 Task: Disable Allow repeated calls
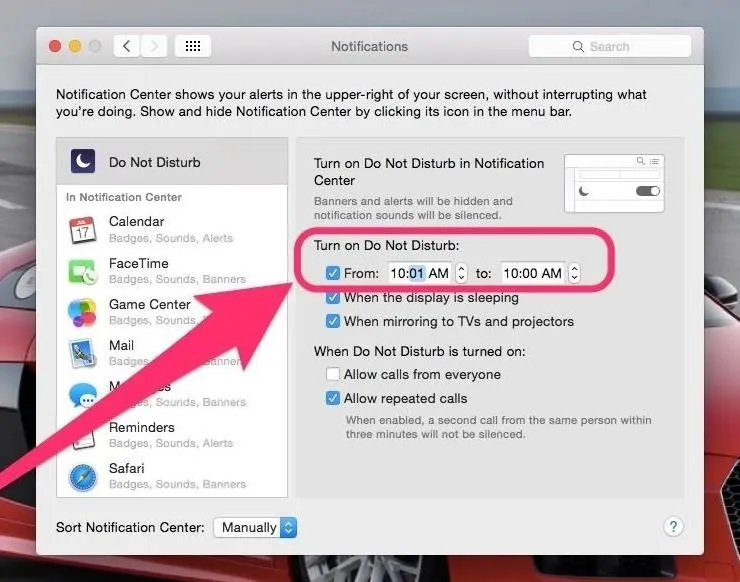tap(333, 398)
